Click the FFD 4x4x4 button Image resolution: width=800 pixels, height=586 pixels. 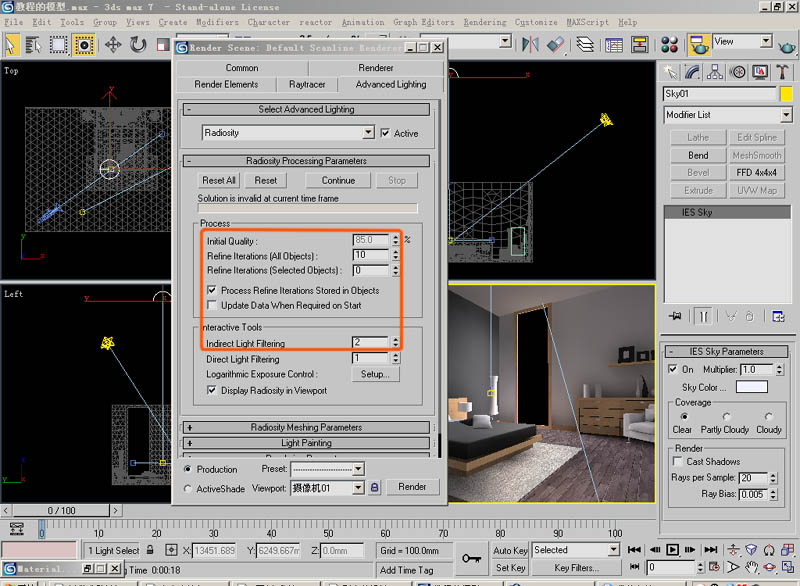pyautogui.click(x=756, y=172)
